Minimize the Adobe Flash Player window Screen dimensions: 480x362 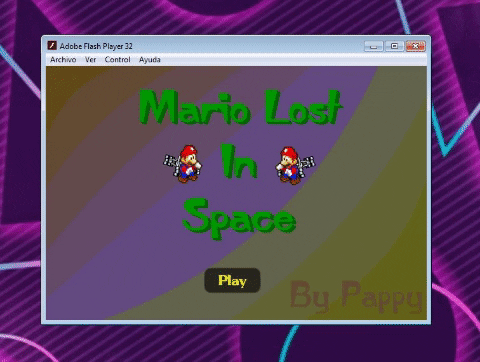click(373, 46)
